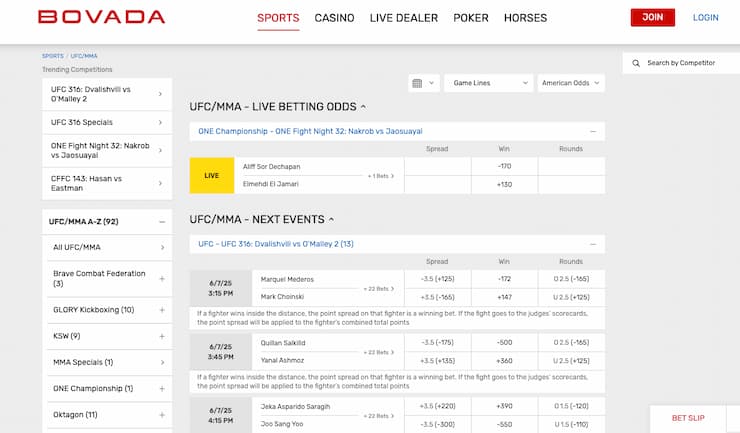Open CFFC 143: Hasan vs Eastman
This screenshot has height=433, width=740.
pos(107,183)
